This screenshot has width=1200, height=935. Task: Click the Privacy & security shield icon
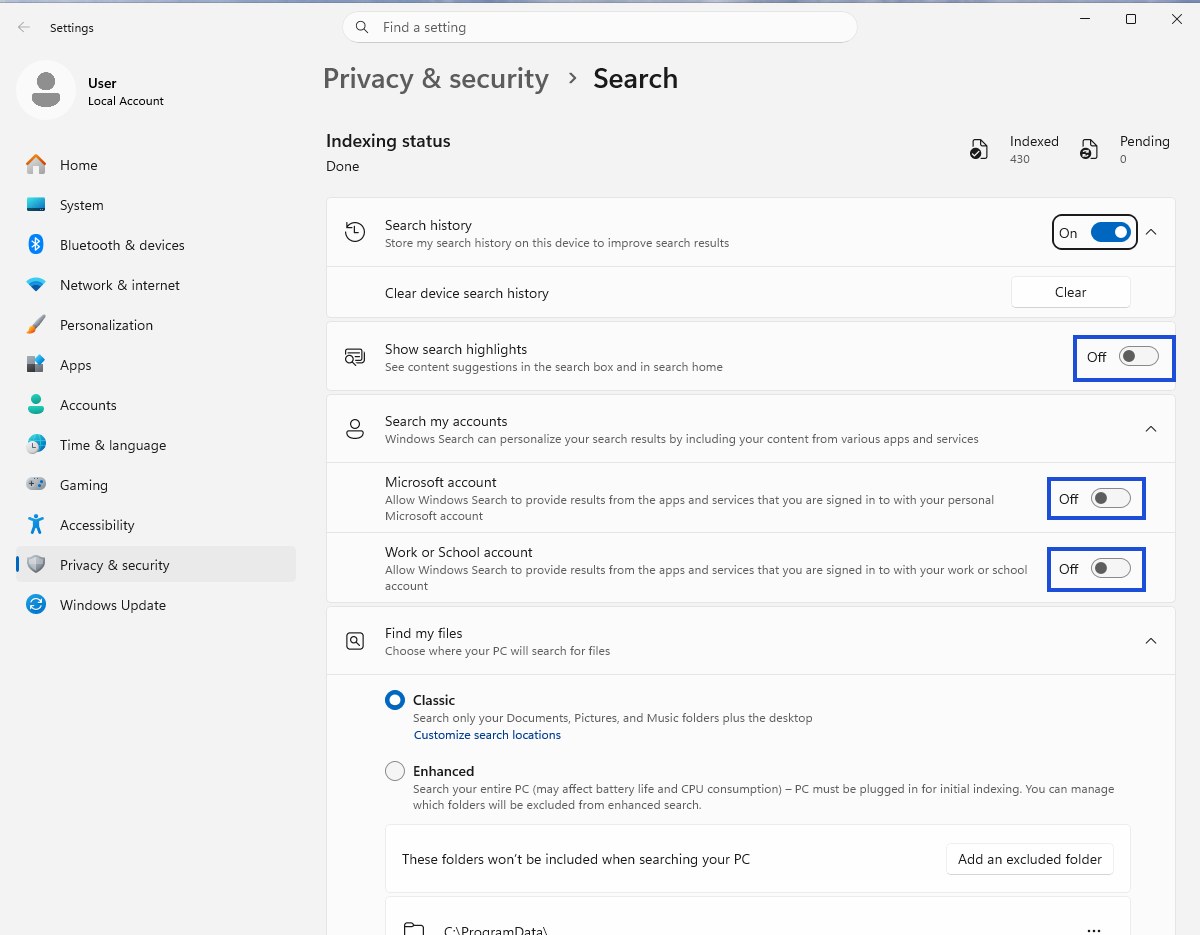coord(36,565)
